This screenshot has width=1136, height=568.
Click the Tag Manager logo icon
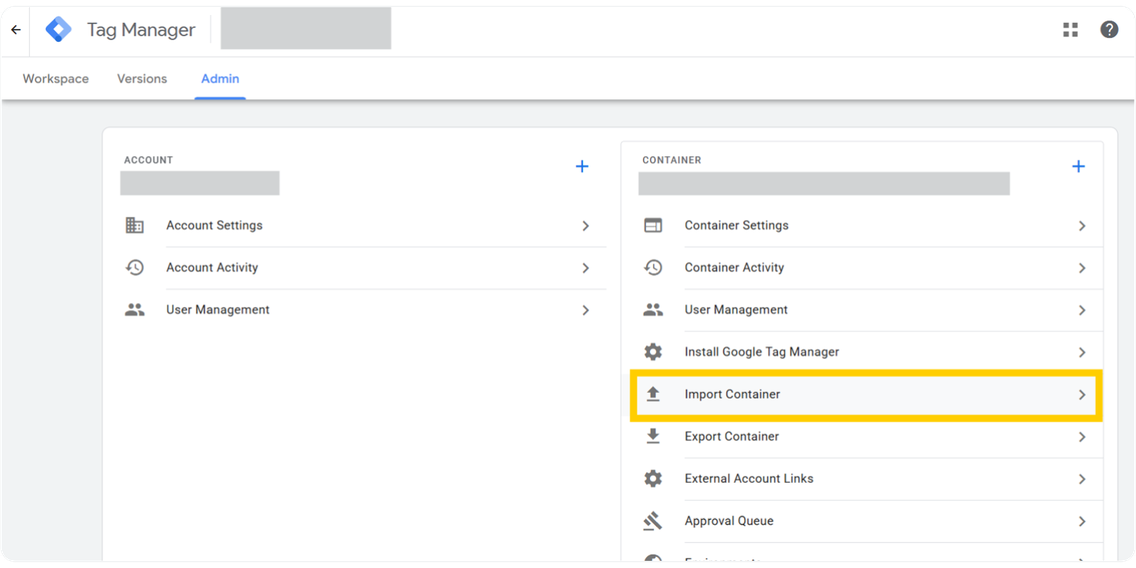point(59,30)
